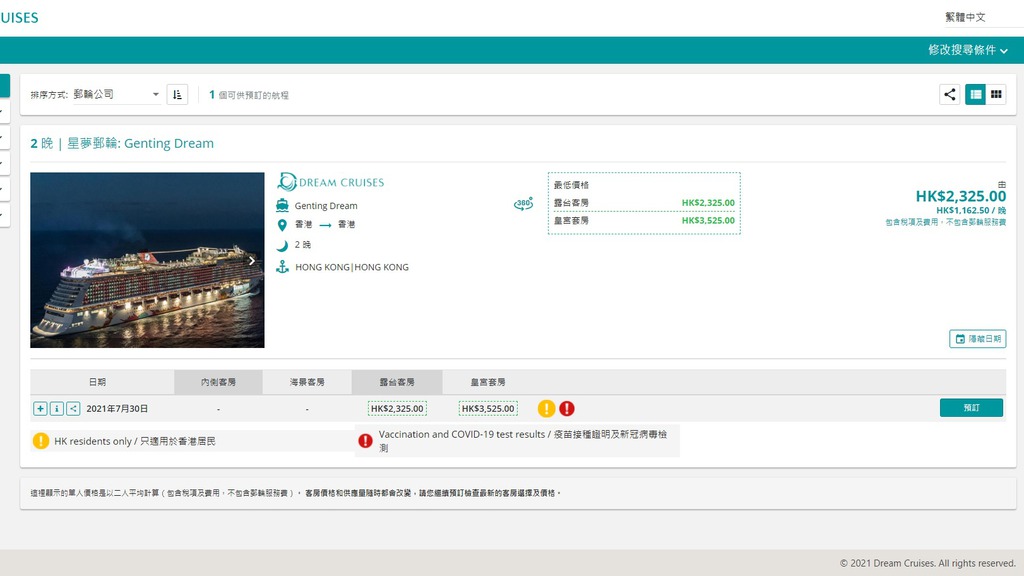This screenshot has width=1024, height=576.
Task: Click the red vaccination requirement notice icon
Action: (x=366, y=441)
